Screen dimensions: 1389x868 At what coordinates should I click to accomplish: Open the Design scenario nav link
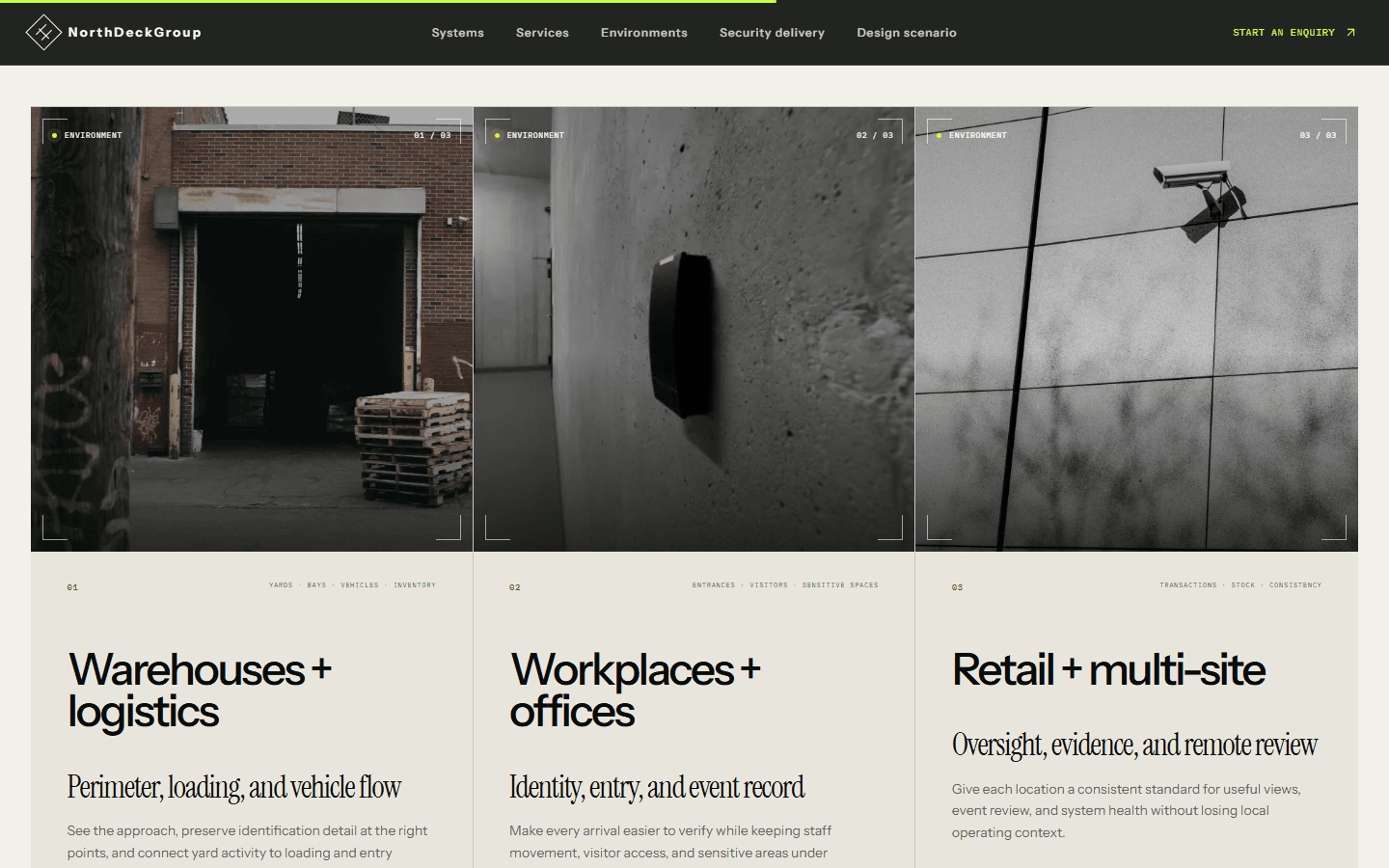pos(907,33)
